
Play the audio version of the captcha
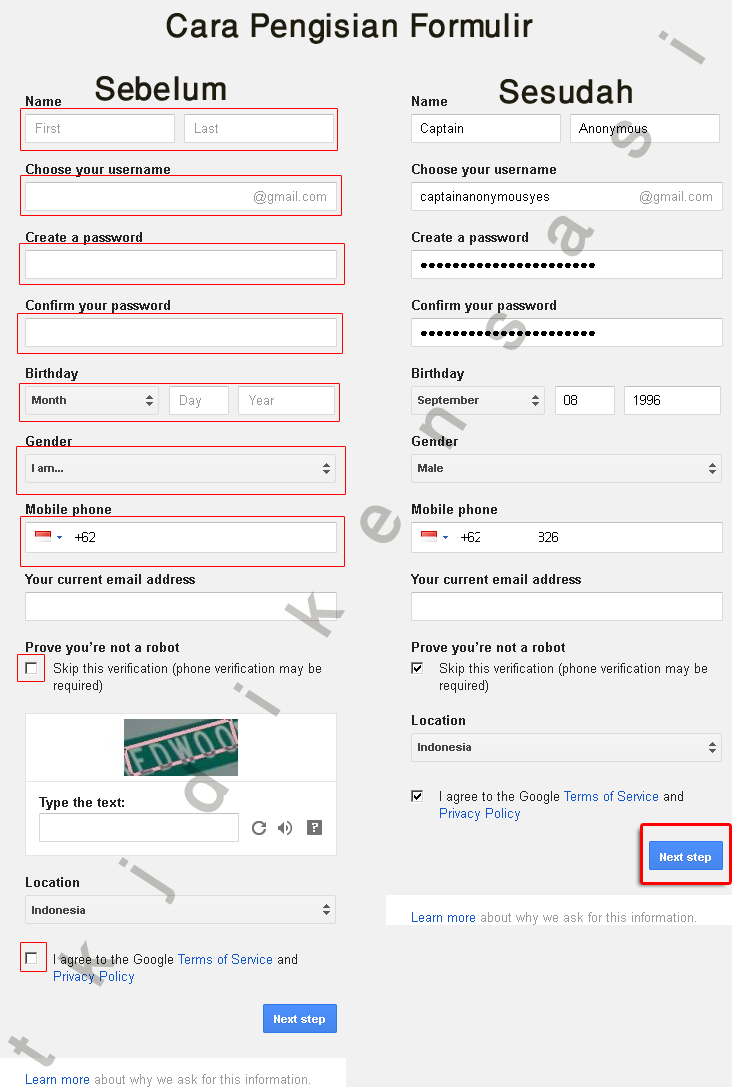286,828
